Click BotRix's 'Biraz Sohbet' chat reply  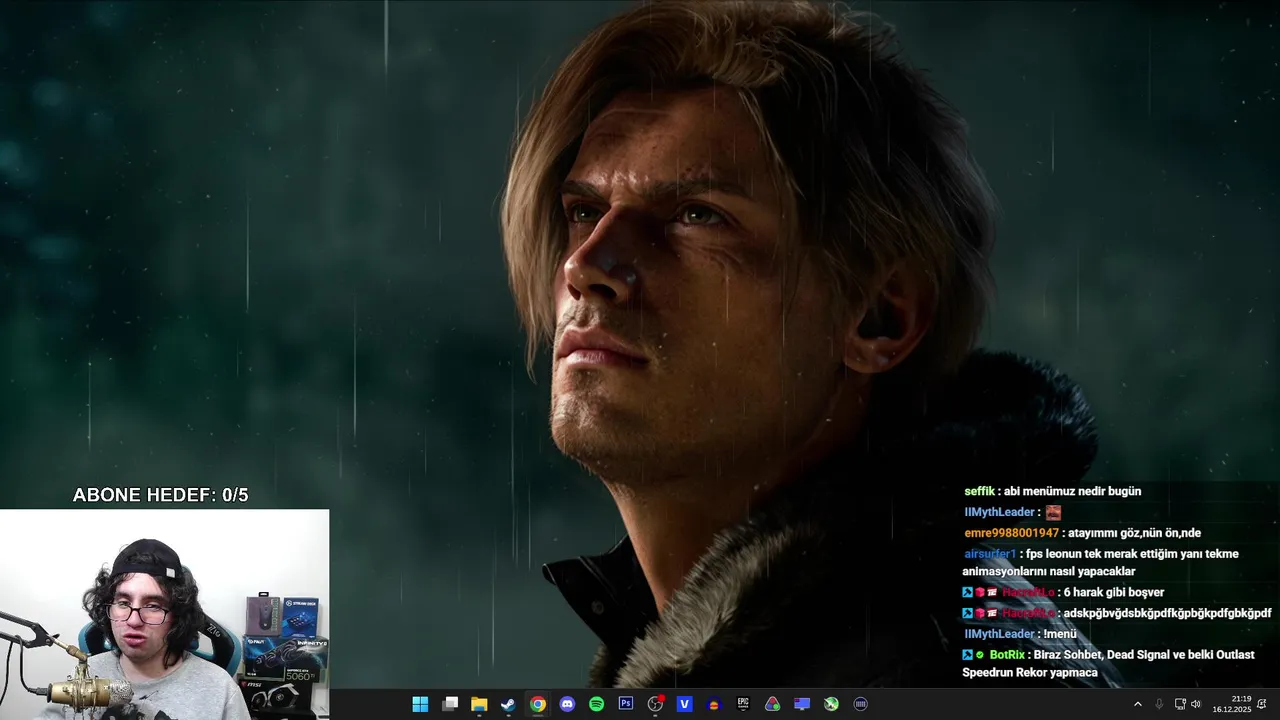(1108, 663)
